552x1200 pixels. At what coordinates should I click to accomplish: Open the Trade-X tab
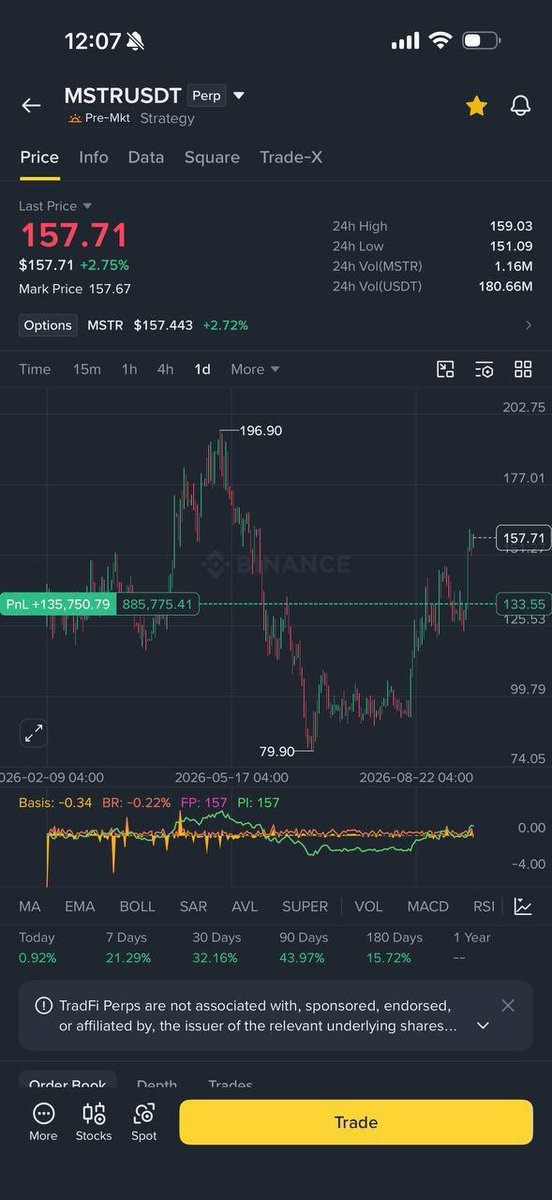(x=291, y=157)
